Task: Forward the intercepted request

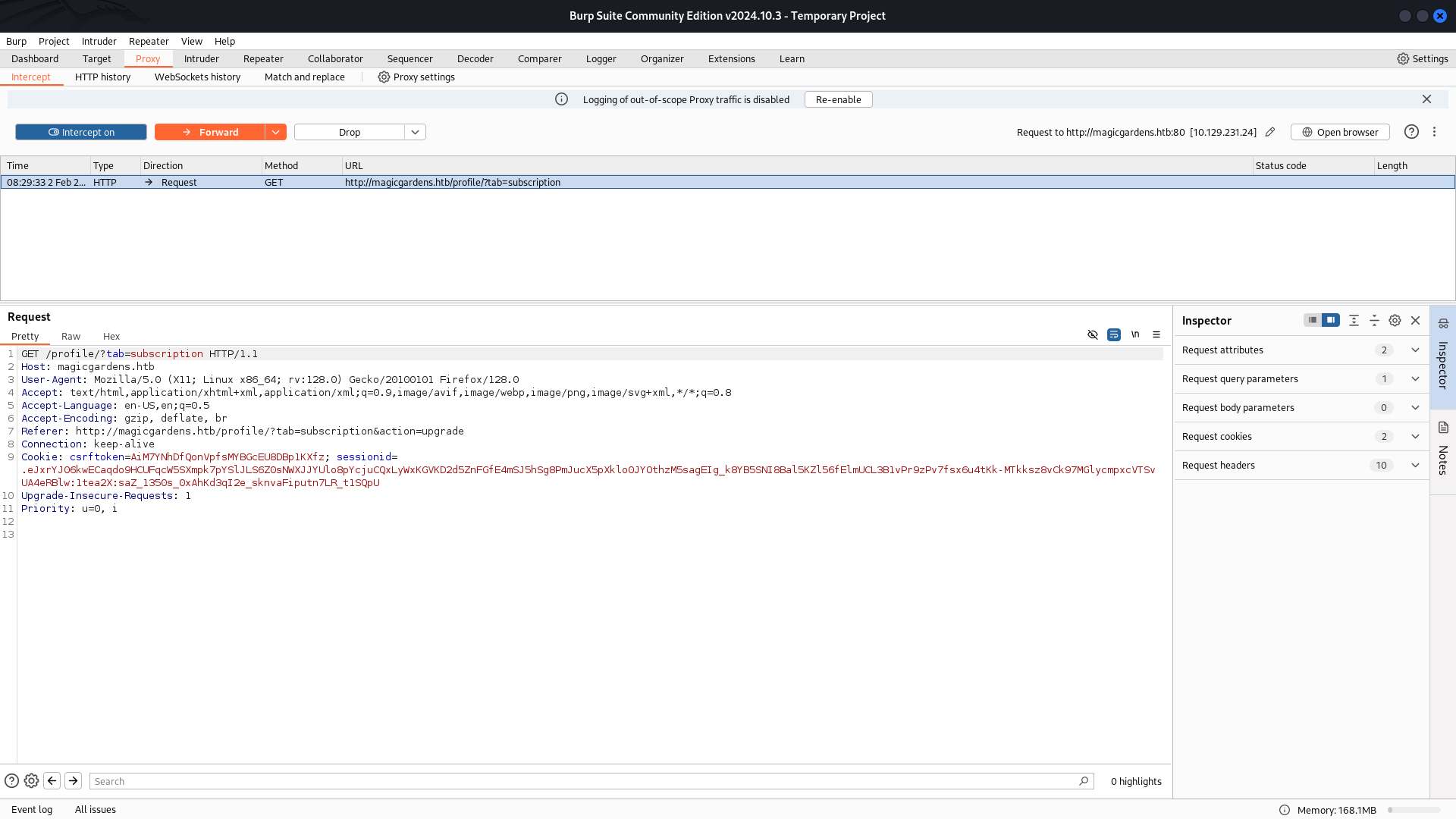Action: tap(210, 132)
